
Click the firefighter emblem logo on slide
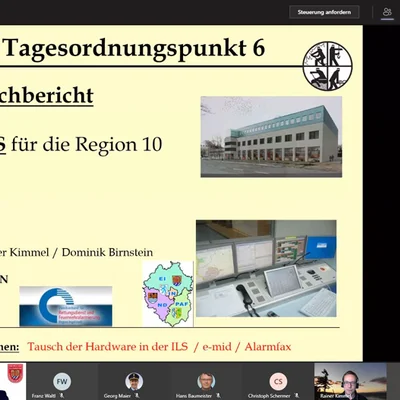tap(328, 66)
